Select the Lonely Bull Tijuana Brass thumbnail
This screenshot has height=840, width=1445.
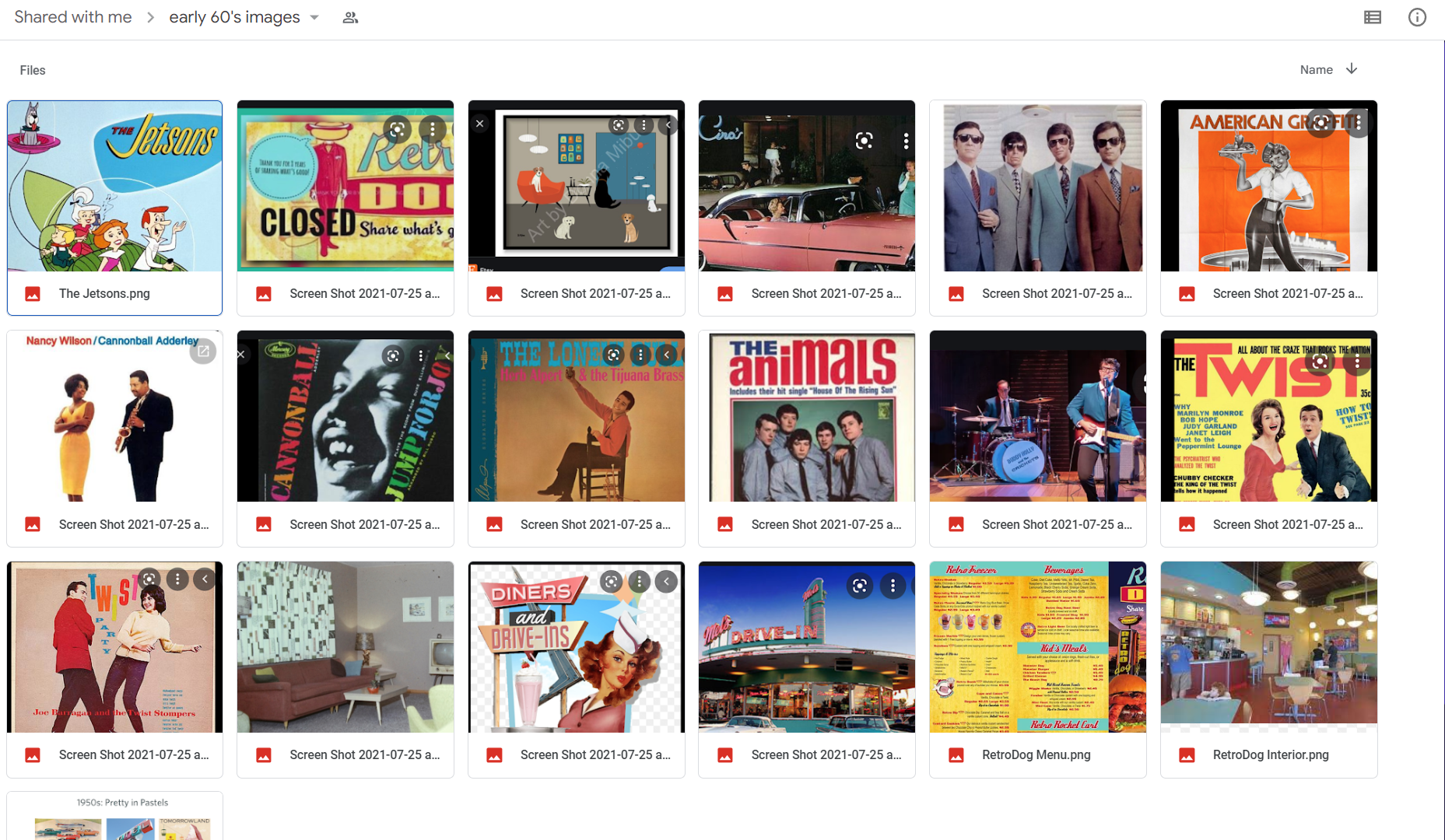point(576,416)
